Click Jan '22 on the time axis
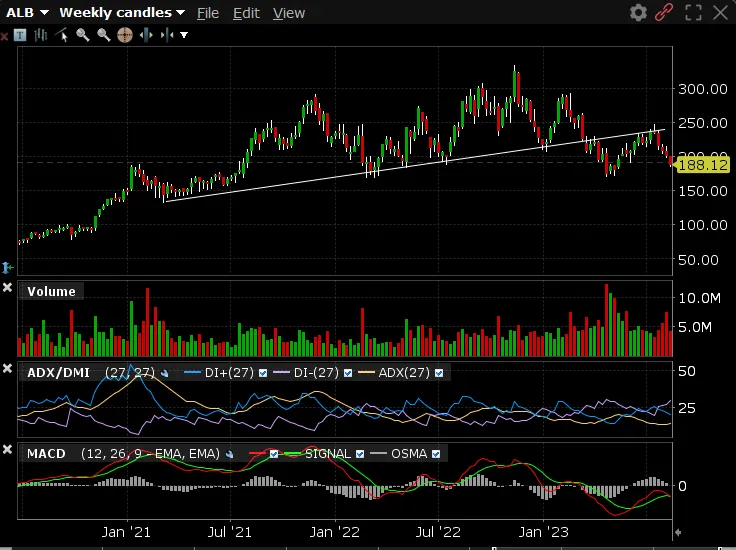 (335, 532)
